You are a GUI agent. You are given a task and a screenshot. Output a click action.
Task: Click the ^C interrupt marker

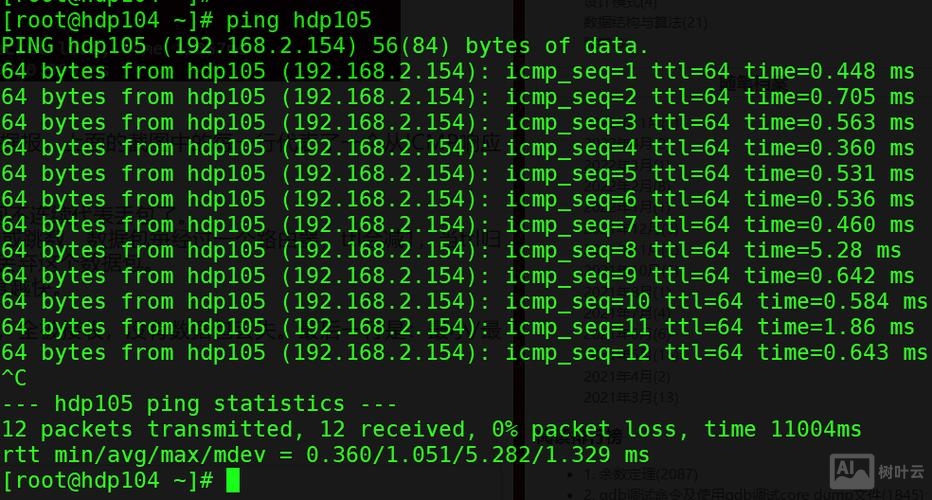coord(14,378)
